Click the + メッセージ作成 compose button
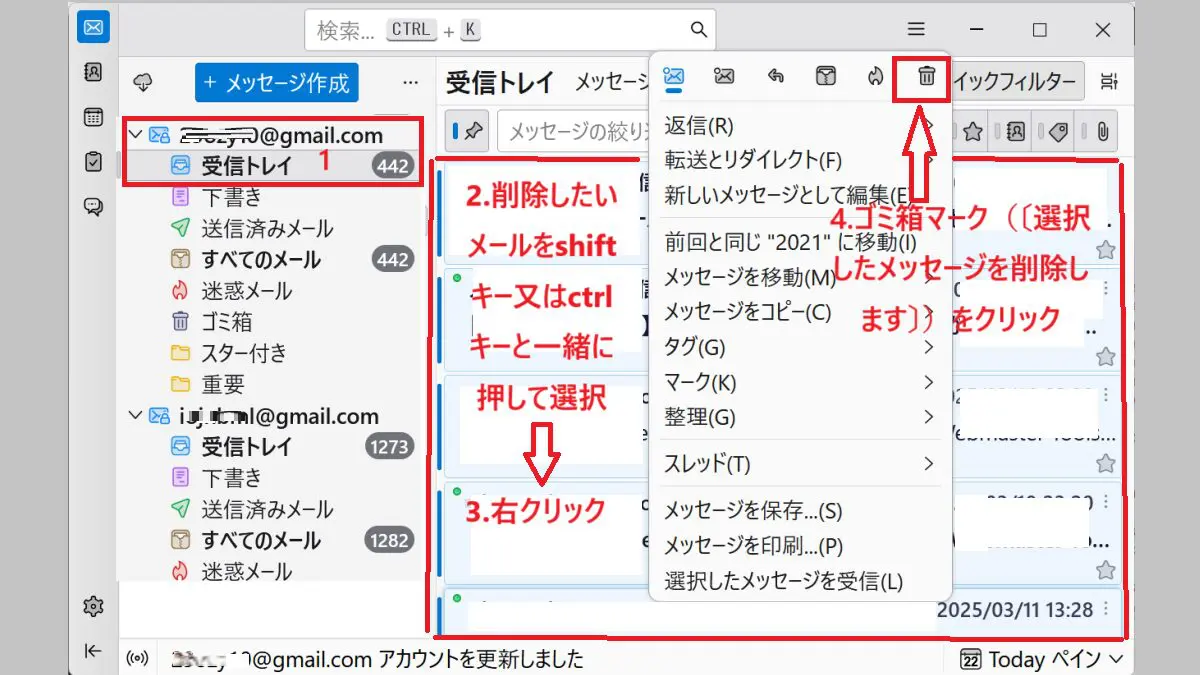This screenshot has height=675, width=1200. click(276, 82)
